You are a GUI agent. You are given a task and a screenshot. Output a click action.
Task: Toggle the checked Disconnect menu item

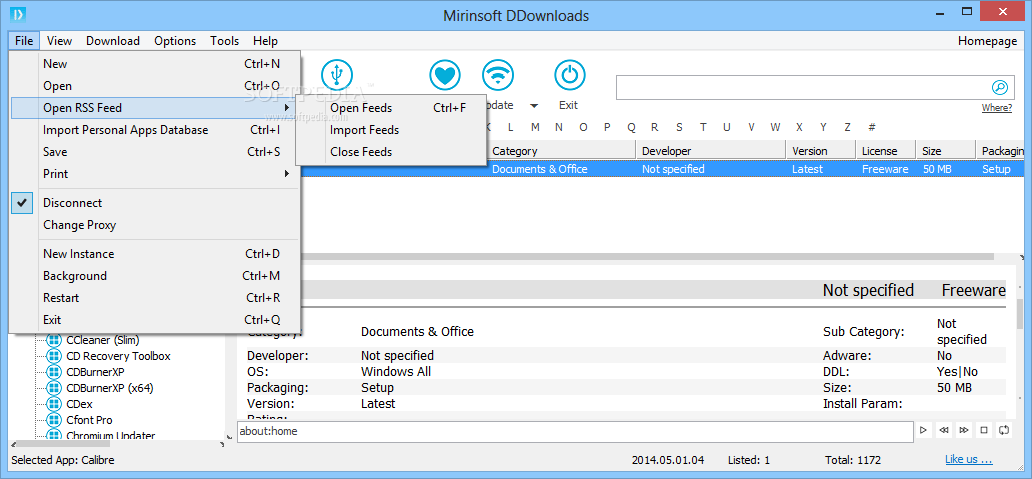point(155,203)
